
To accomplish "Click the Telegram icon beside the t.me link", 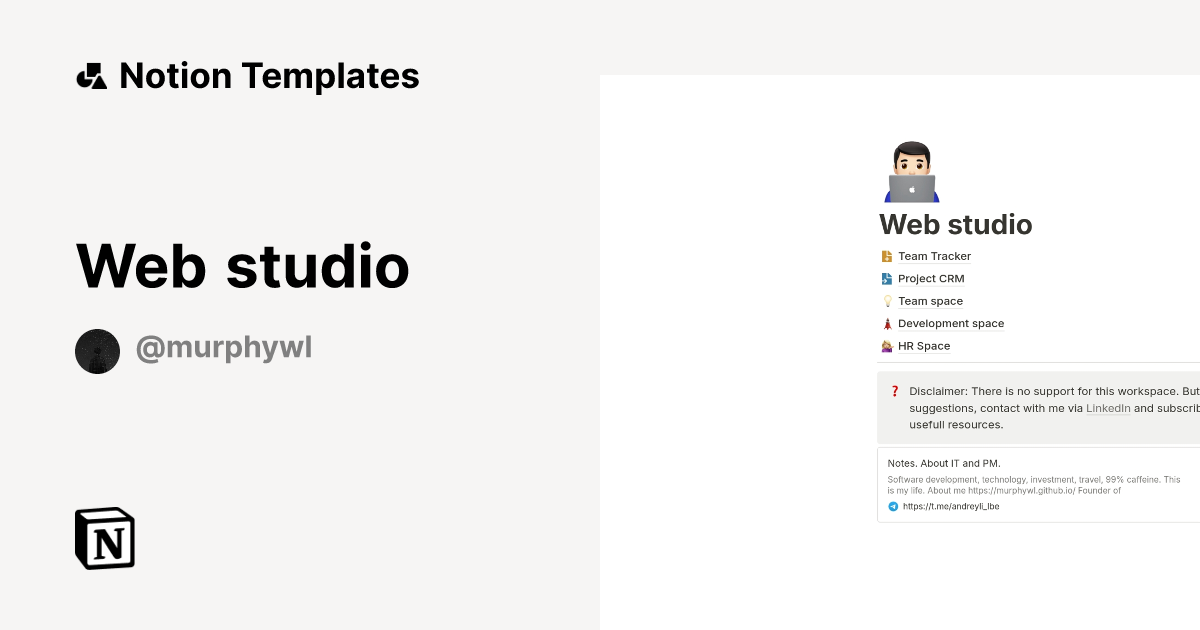I will (893, 506).
